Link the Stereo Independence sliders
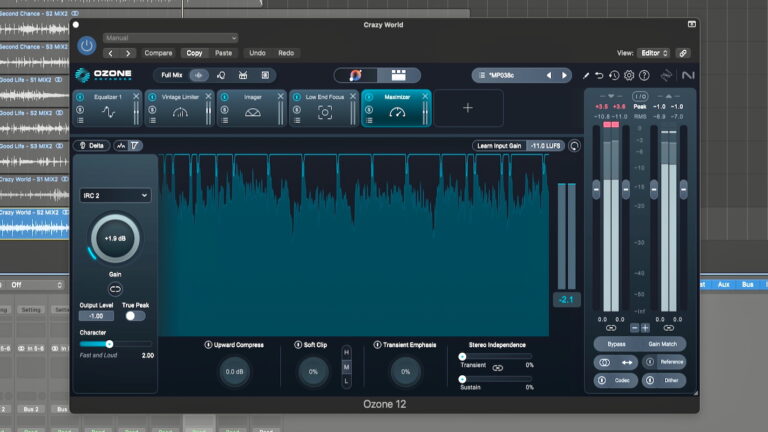 [498, 368]
